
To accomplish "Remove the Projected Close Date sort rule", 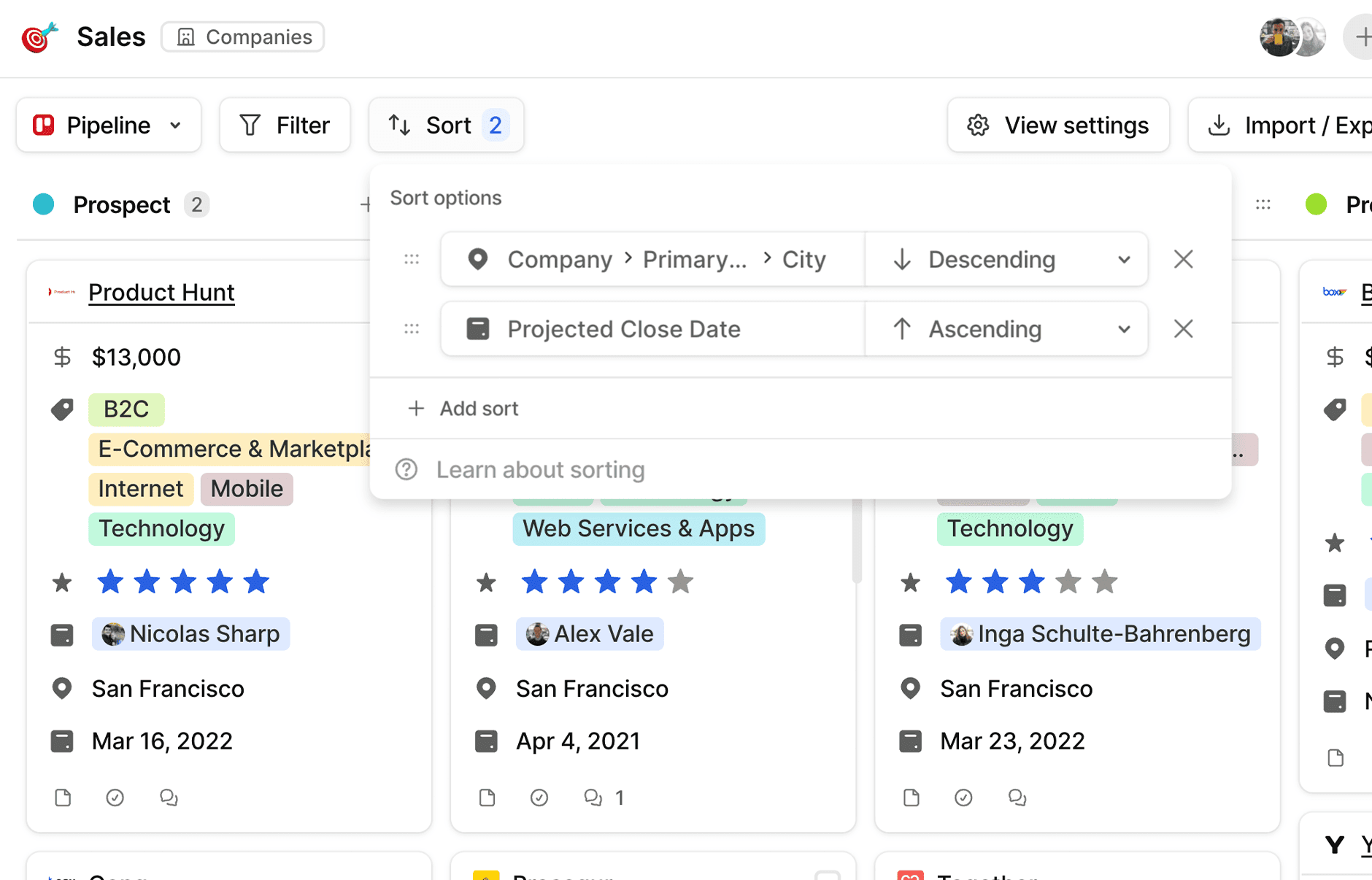I will click(1183, 329).
